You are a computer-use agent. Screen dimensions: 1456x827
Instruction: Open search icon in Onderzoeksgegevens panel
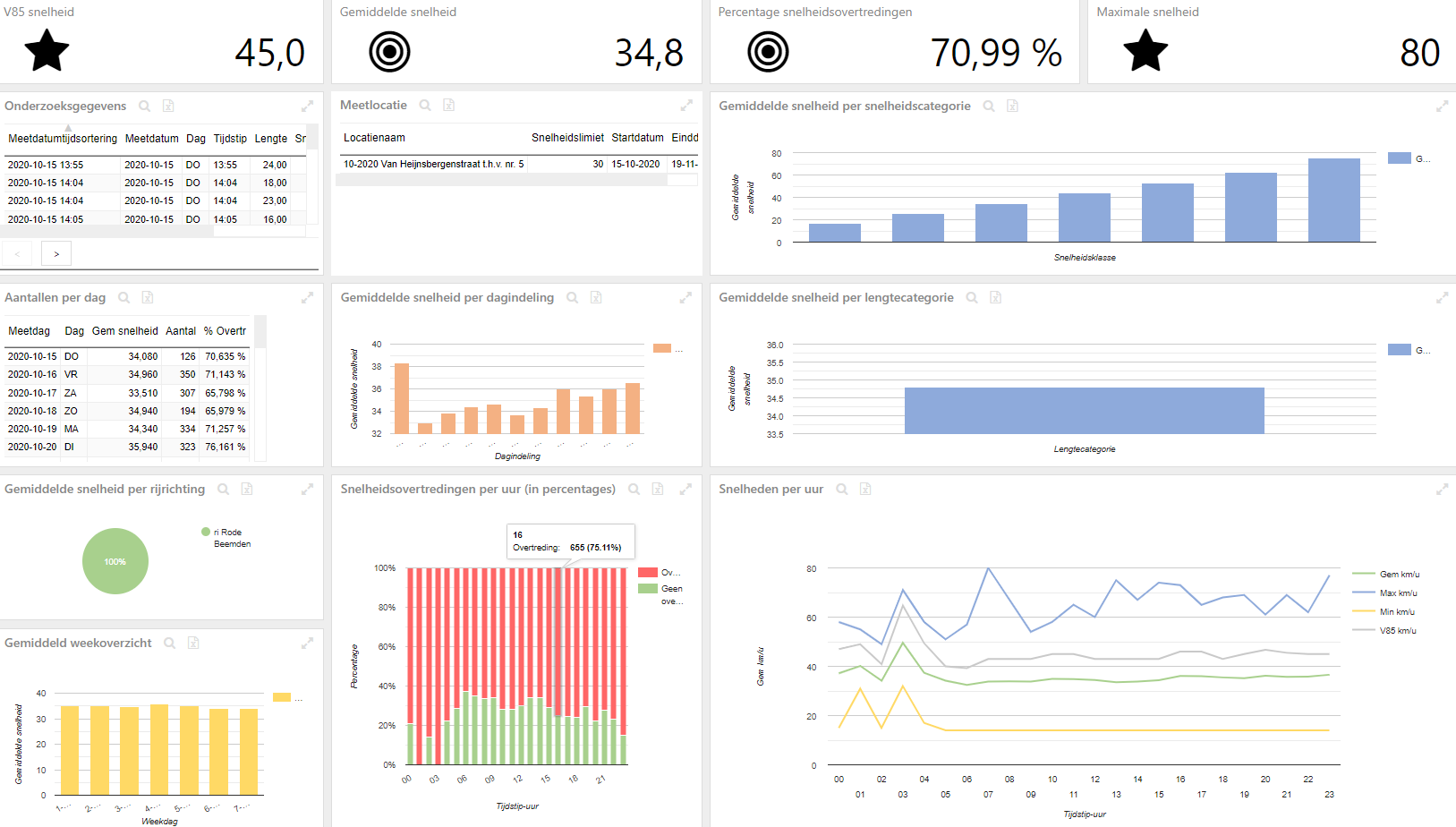point(144,106)
